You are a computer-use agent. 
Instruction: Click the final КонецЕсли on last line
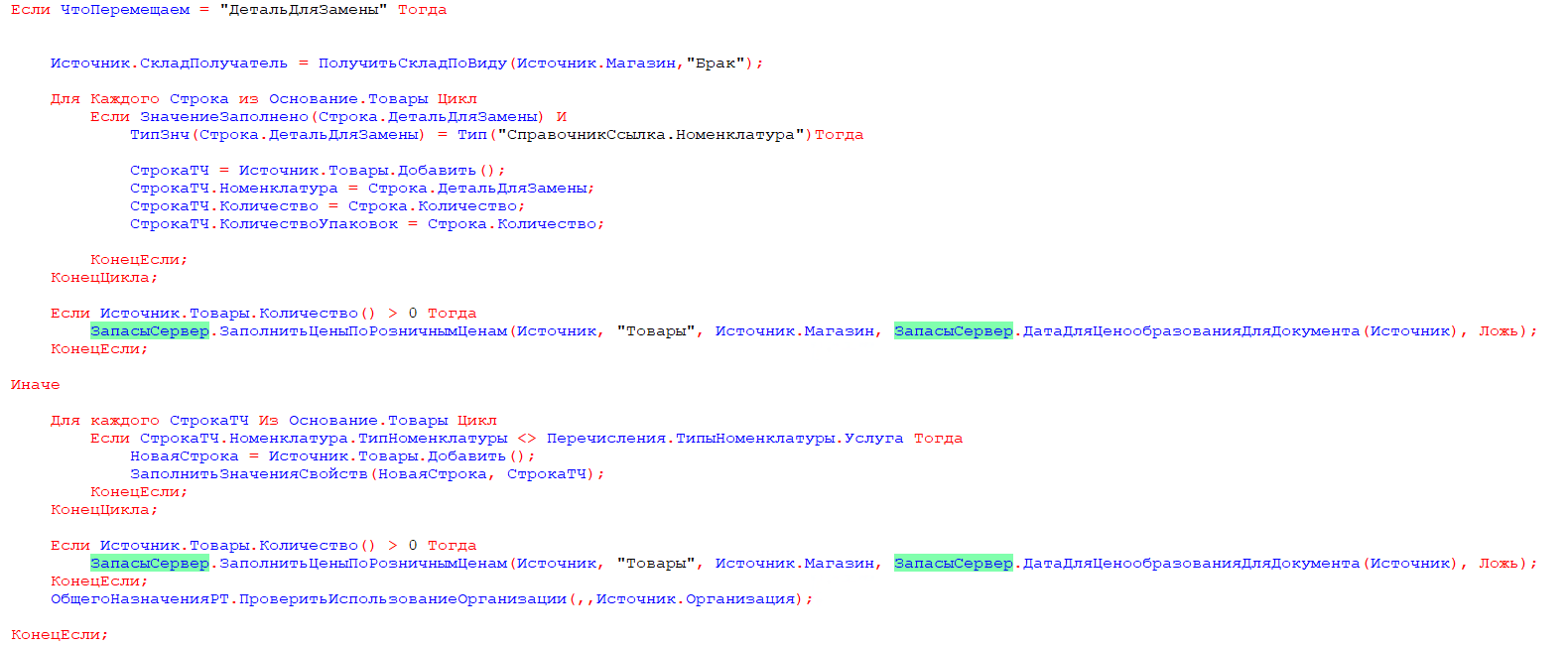(x=58, y=635)
